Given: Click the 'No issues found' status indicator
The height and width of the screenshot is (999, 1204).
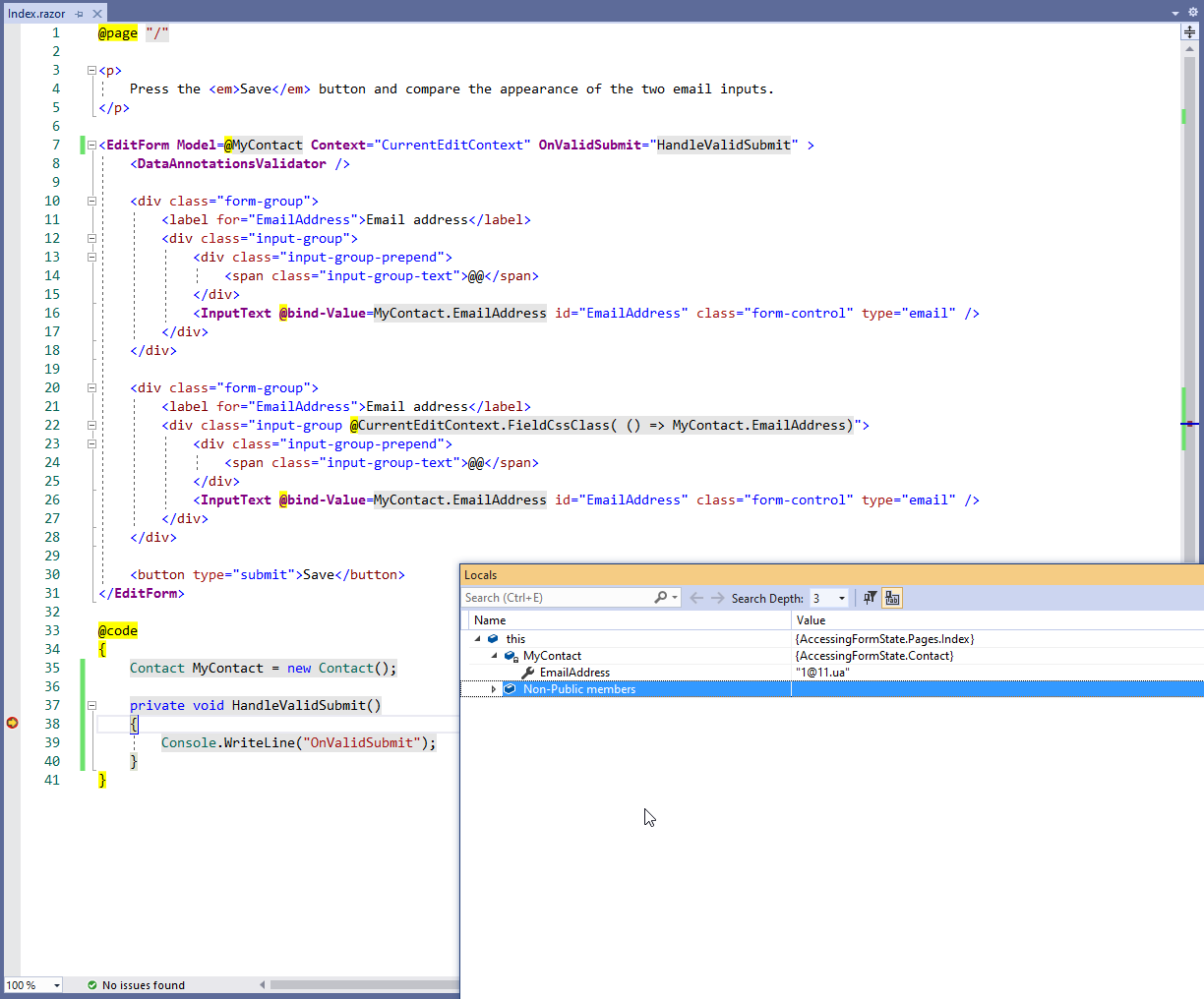Looking at the screenshot, I should [136, 985].
